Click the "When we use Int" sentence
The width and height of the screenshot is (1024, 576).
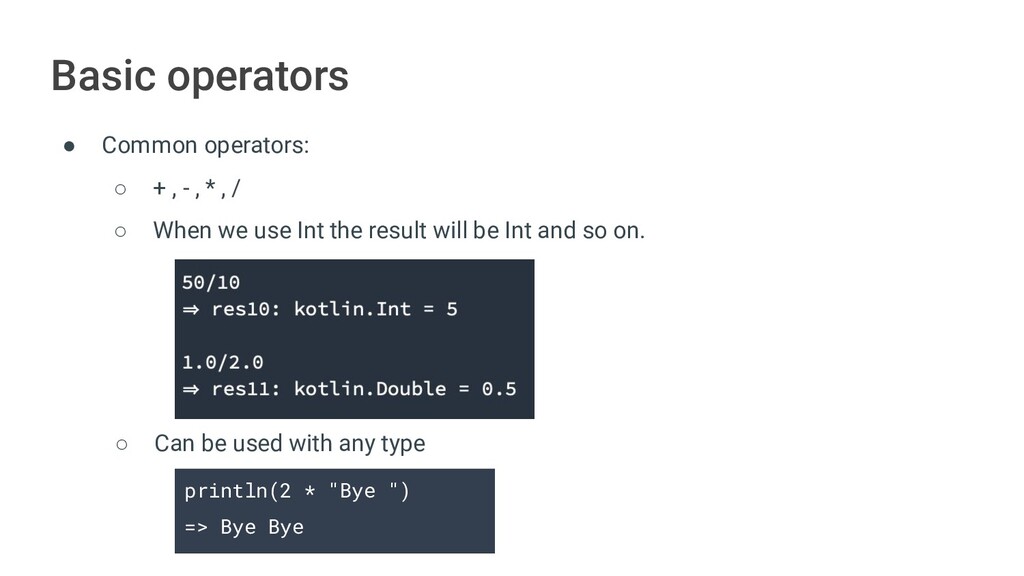coord(398,231)
